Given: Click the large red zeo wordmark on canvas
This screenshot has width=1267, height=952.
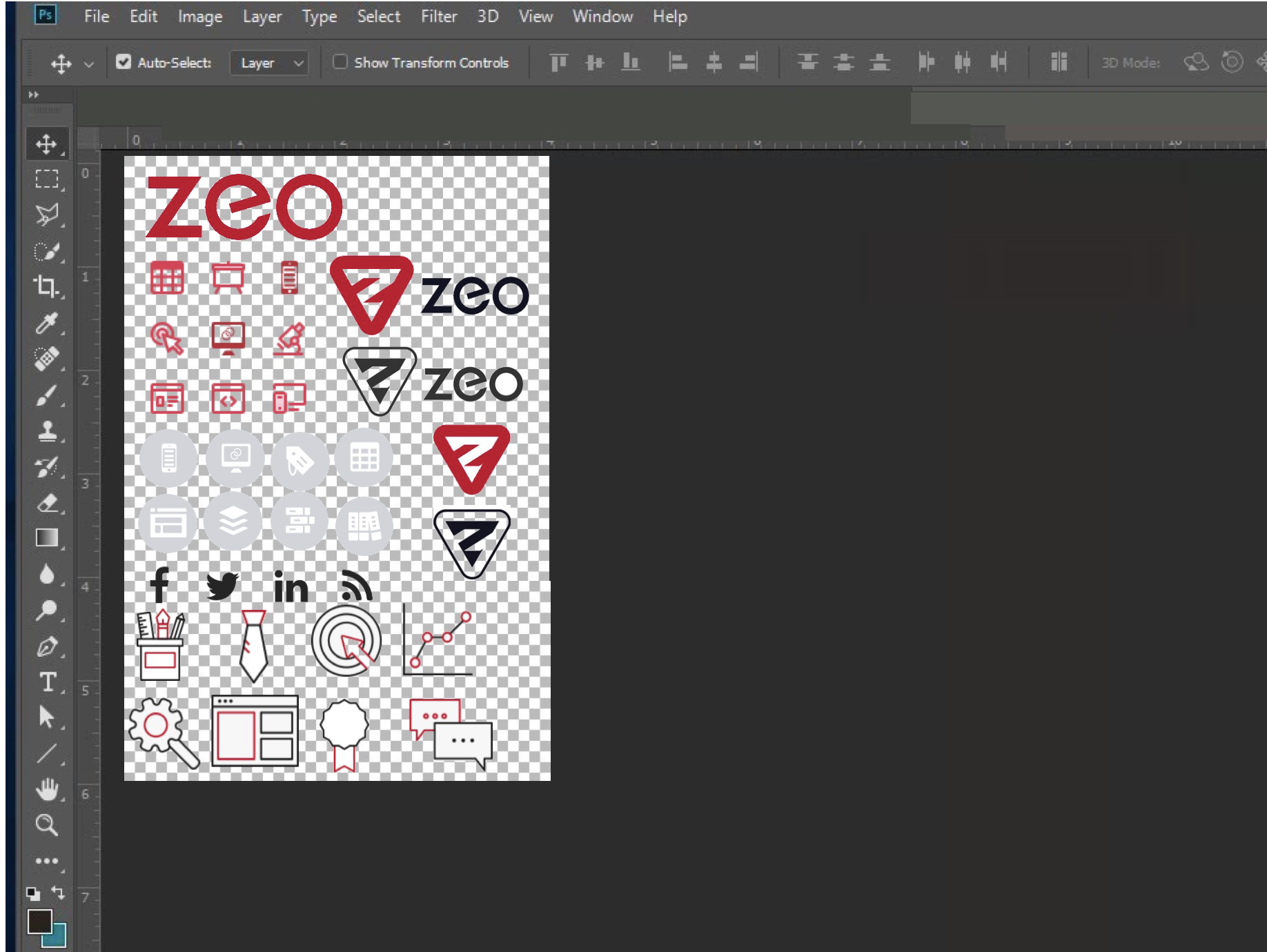Looking at the screenshot, I should [x=244, y=206].
